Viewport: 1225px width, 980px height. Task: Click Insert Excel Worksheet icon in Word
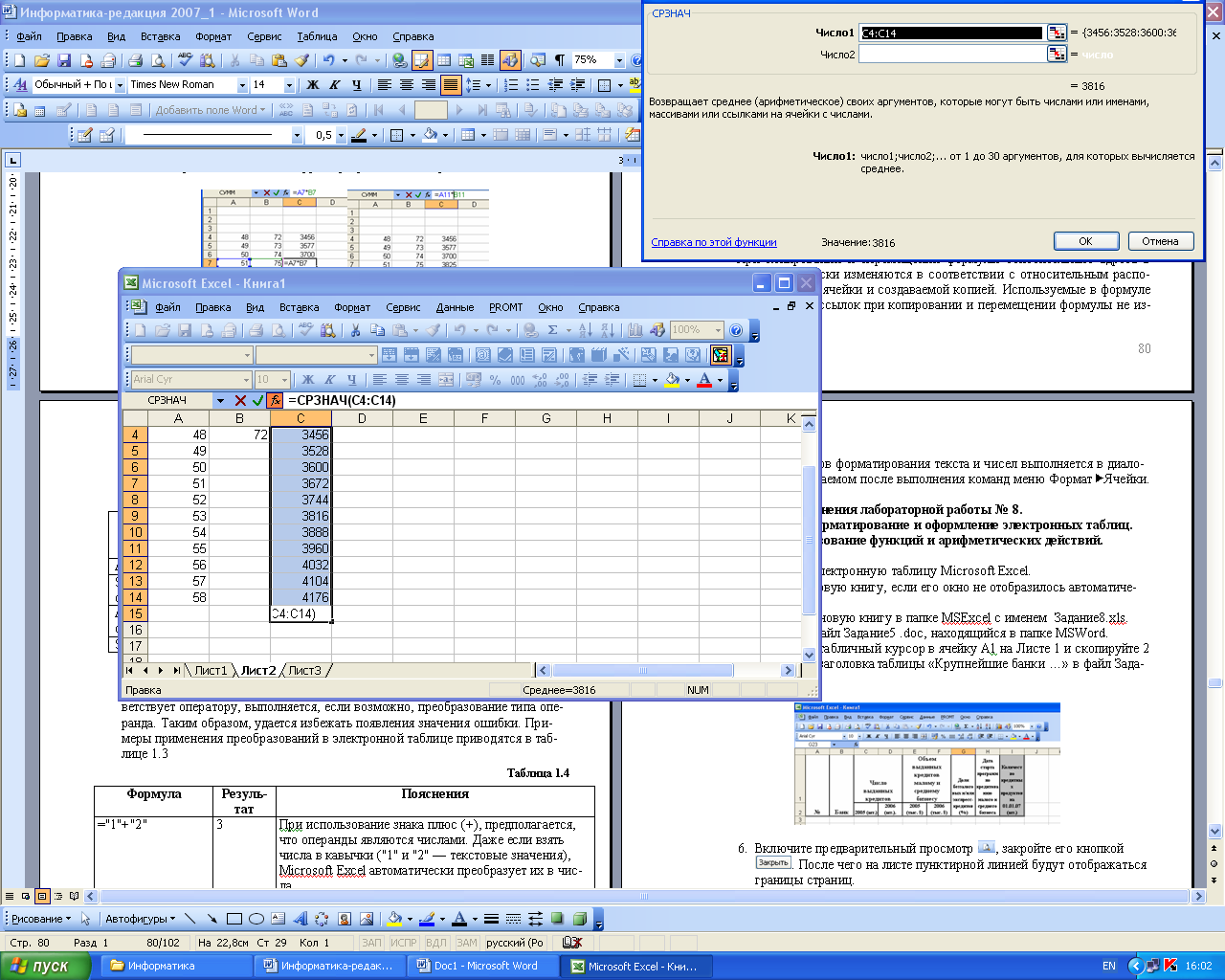(466, 60)
